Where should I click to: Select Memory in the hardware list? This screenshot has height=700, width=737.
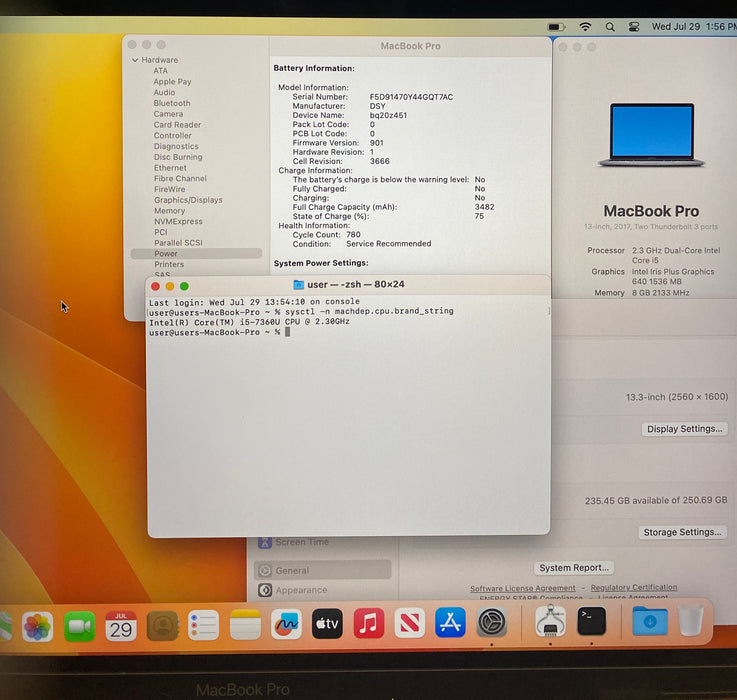pyautogui.click(x=170, y=211)
